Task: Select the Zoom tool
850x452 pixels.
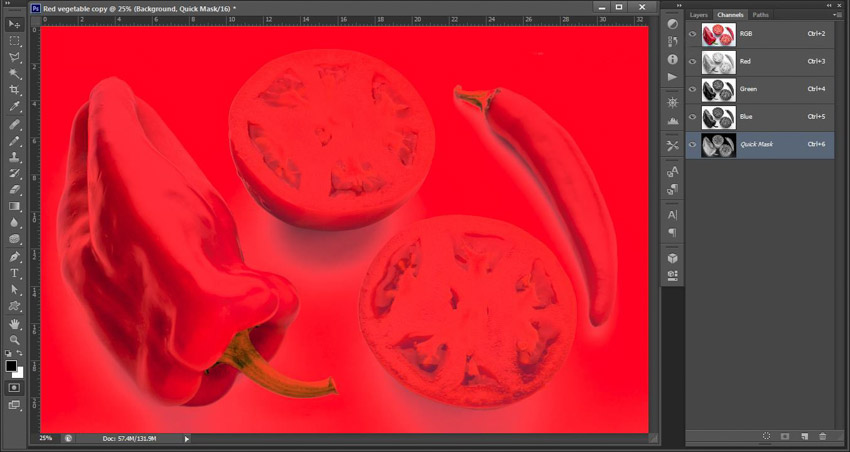Action: click(x=15, y=340)
